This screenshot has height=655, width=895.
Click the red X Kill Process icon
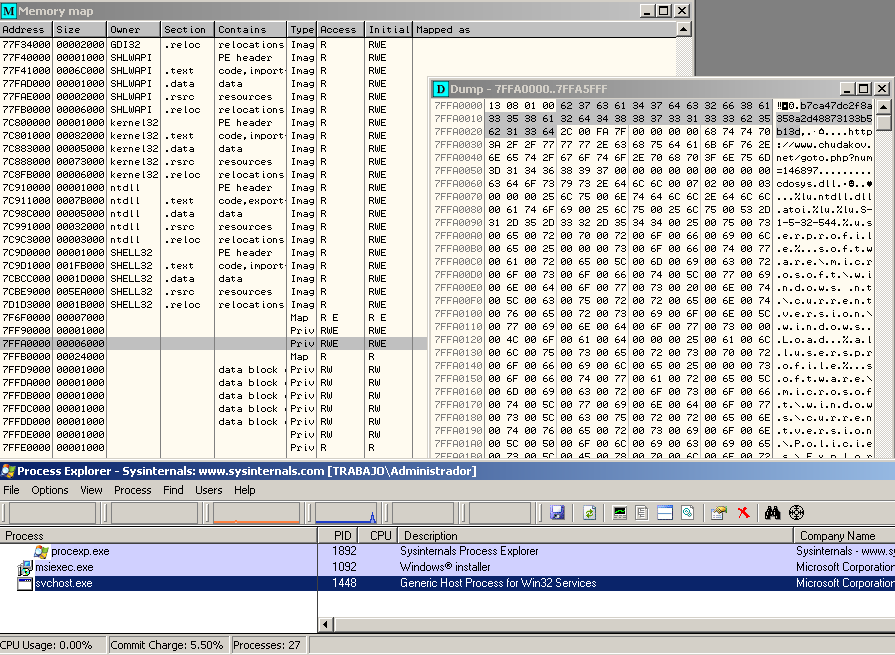click(743, 513)
